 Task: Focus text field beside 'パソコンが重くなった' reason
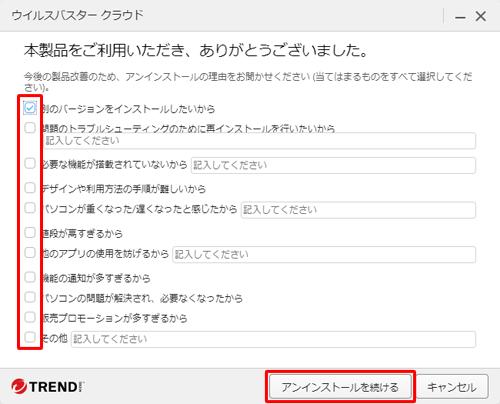pyautogui.click(x=358, y=210)
